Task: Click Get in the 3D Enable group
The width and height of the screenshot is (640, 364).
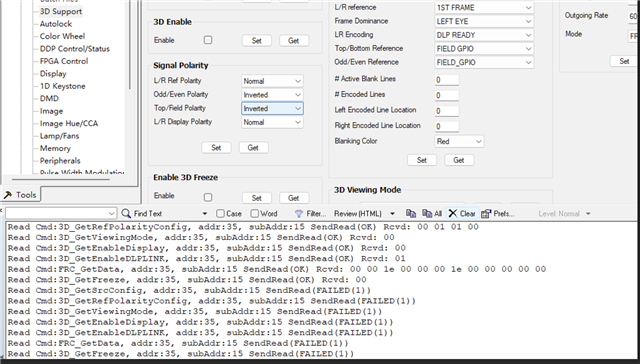Action: [x=294, y=40]
